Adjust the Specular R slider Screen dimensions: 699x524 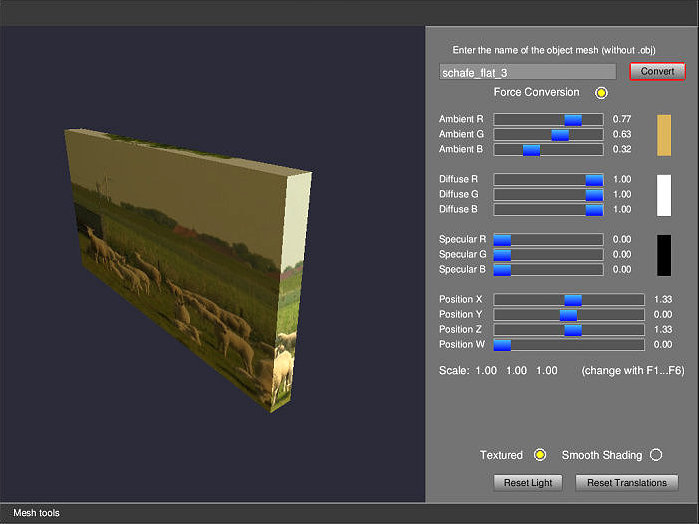point(548,240)
